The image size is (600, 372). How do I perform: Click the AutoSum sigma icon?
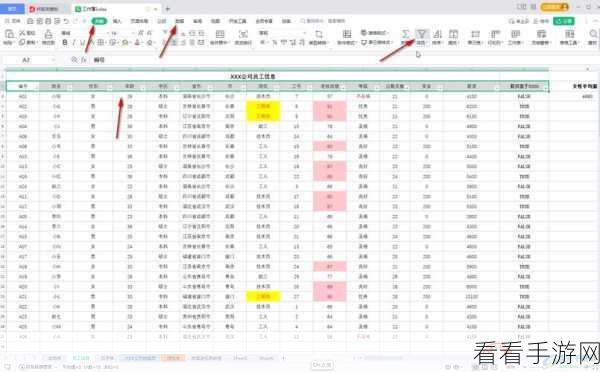pyautogui.click(x=406, y=34)
